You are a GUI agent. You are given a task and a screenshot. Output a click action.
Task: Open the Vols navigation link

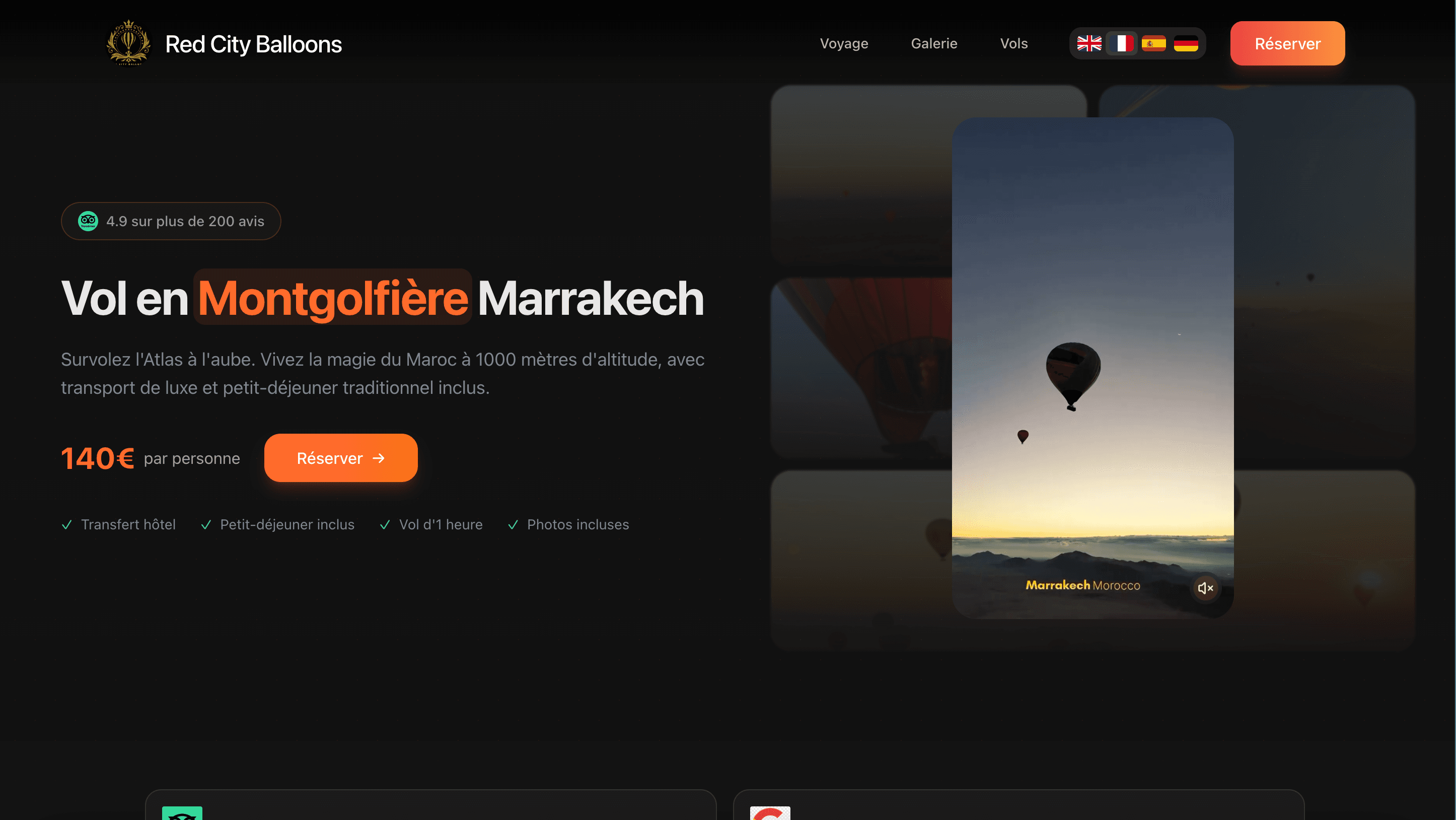(1013, 43)
